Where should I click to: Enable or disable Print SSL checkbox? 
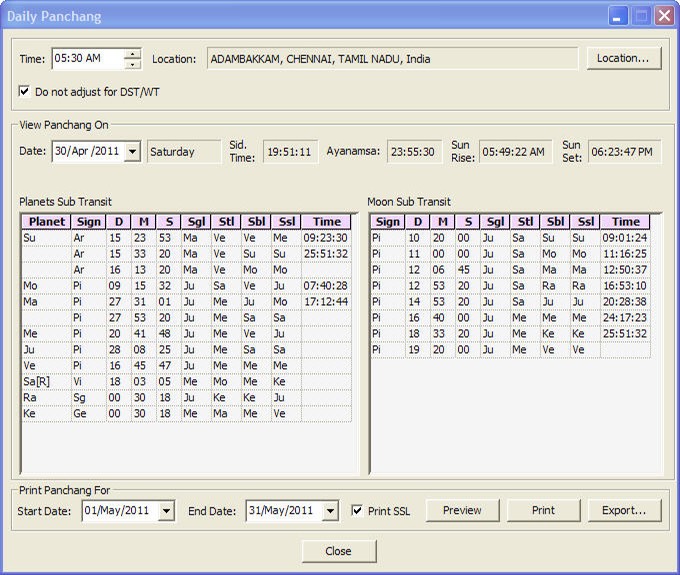point(358,511)
